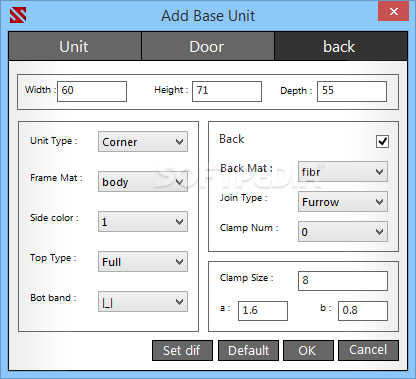Click the 'Unit Type :' label
Viewport: 416px width, 379px height.
click(54, 141)
